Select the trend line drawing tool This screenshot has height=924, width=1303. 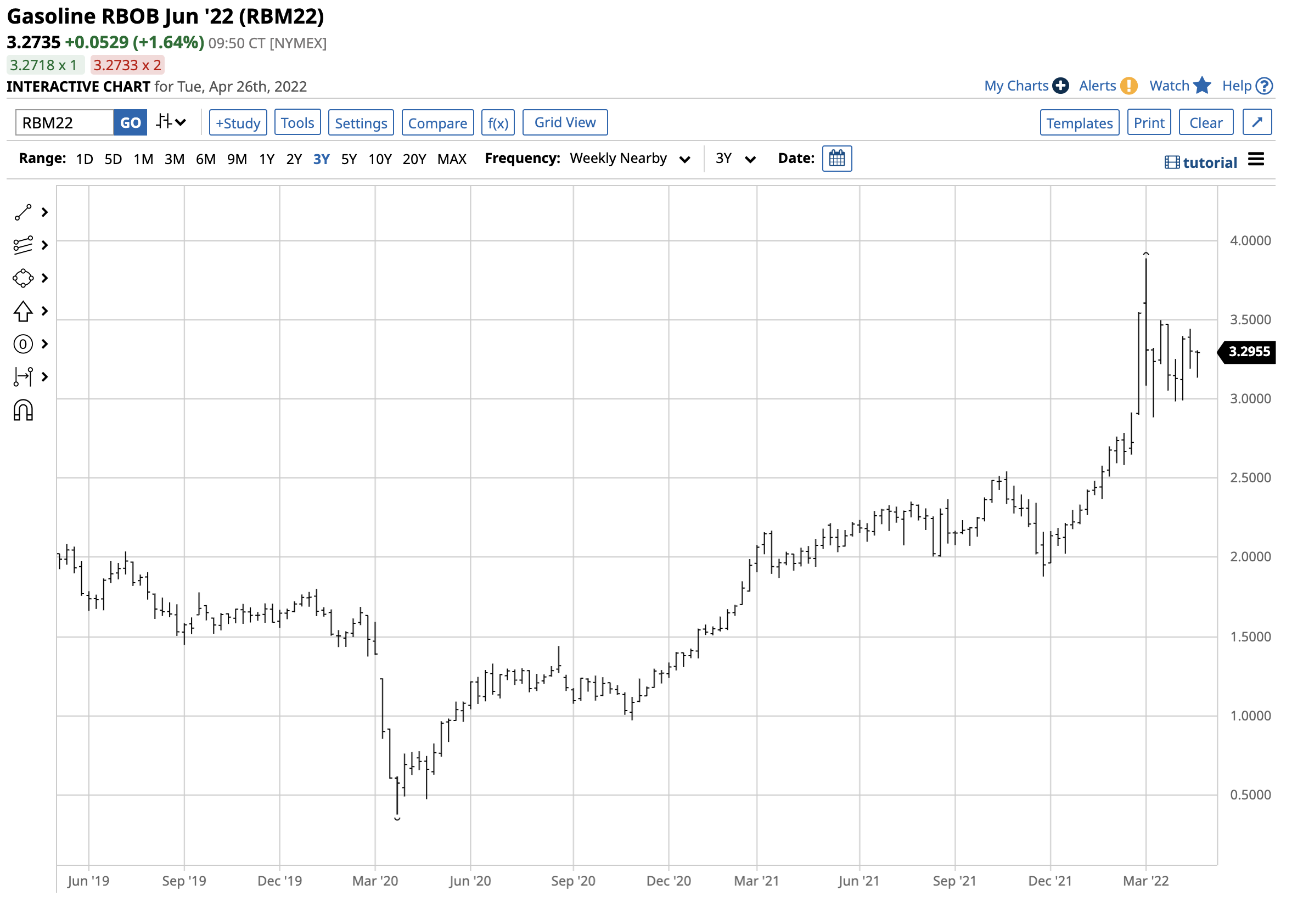(23, 212)
